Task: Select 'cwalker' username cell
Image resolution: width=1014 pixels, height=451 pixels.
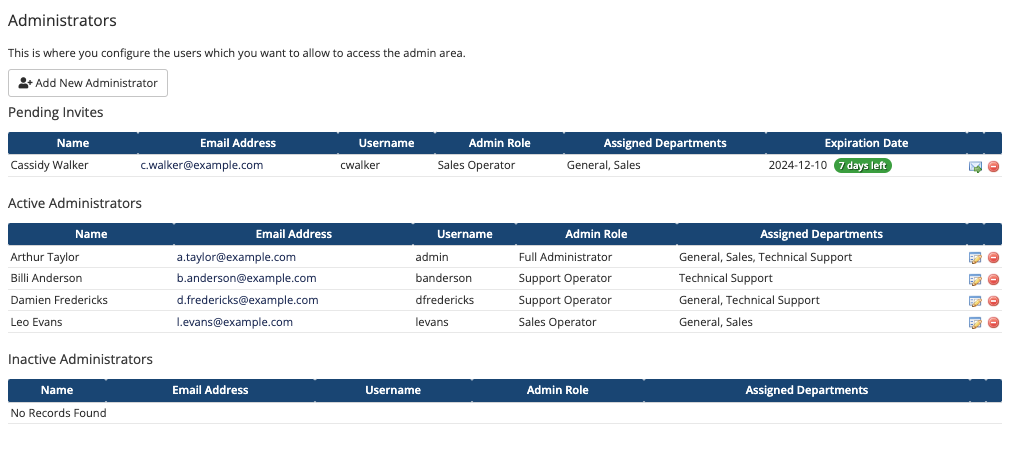Action: click(x=360, y=165)
